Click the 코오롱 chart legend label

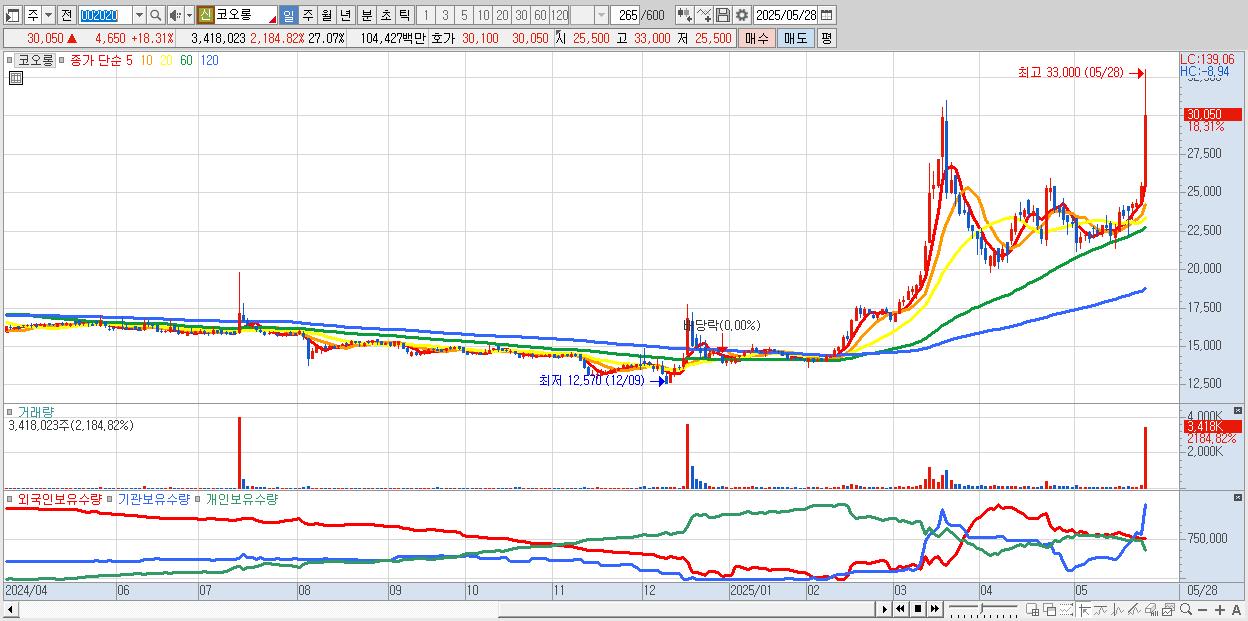36,60
